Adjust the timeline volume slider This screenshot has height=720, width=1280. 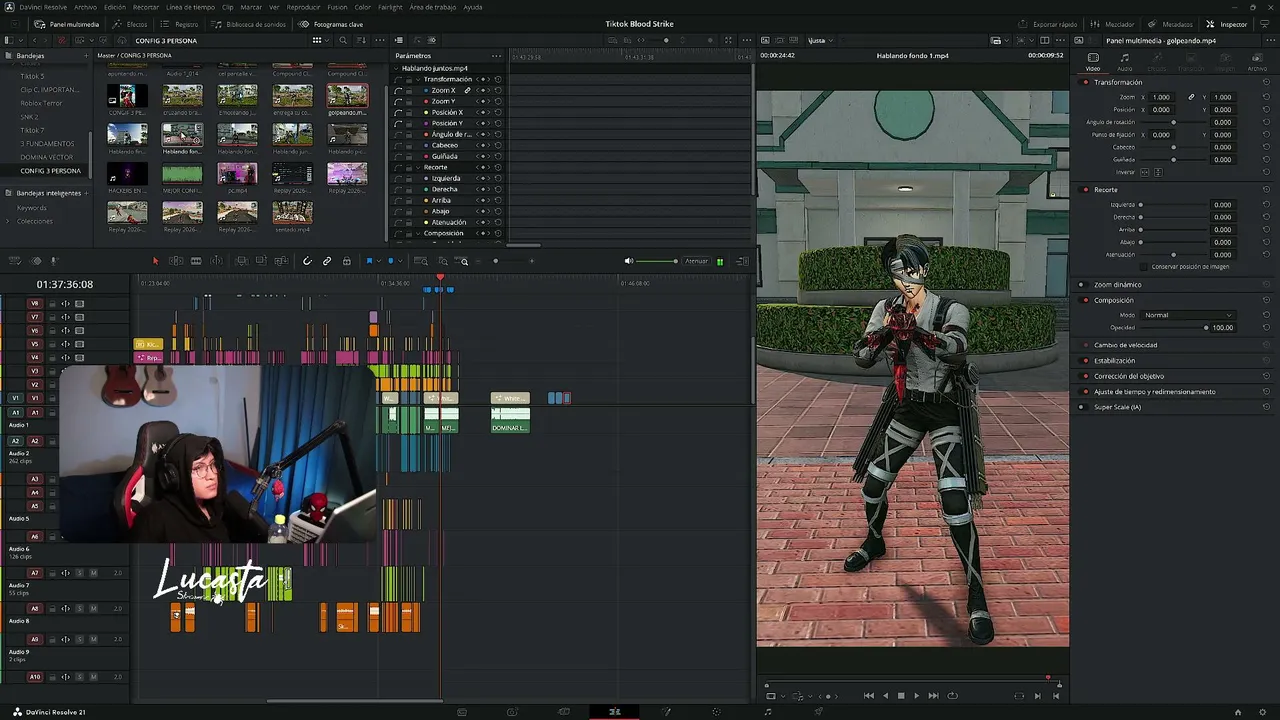[656, 261]
